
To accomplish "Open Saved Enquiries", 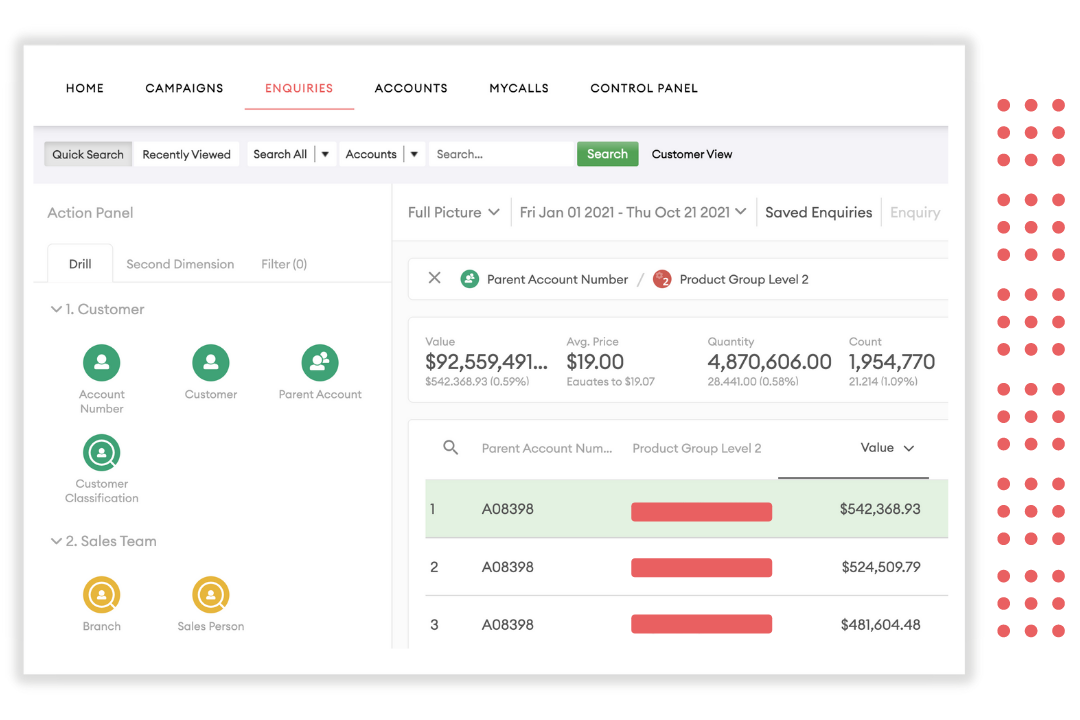I will coord(818,212).
